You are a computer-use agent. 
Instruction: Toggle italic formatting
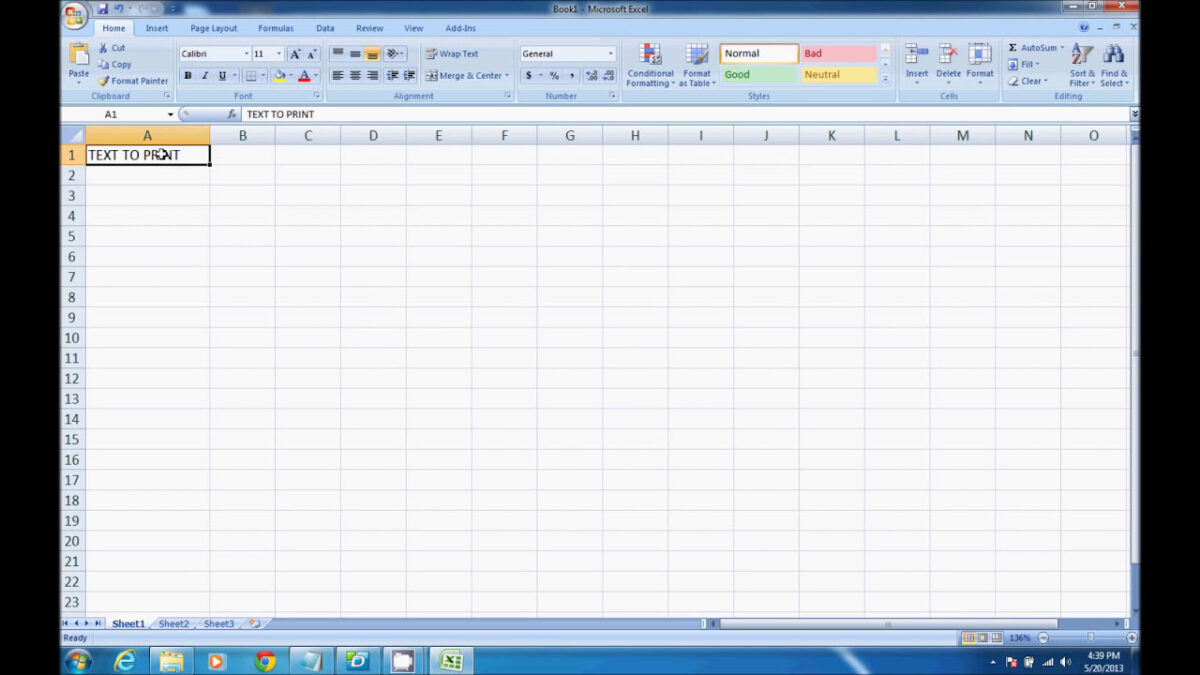204,75
